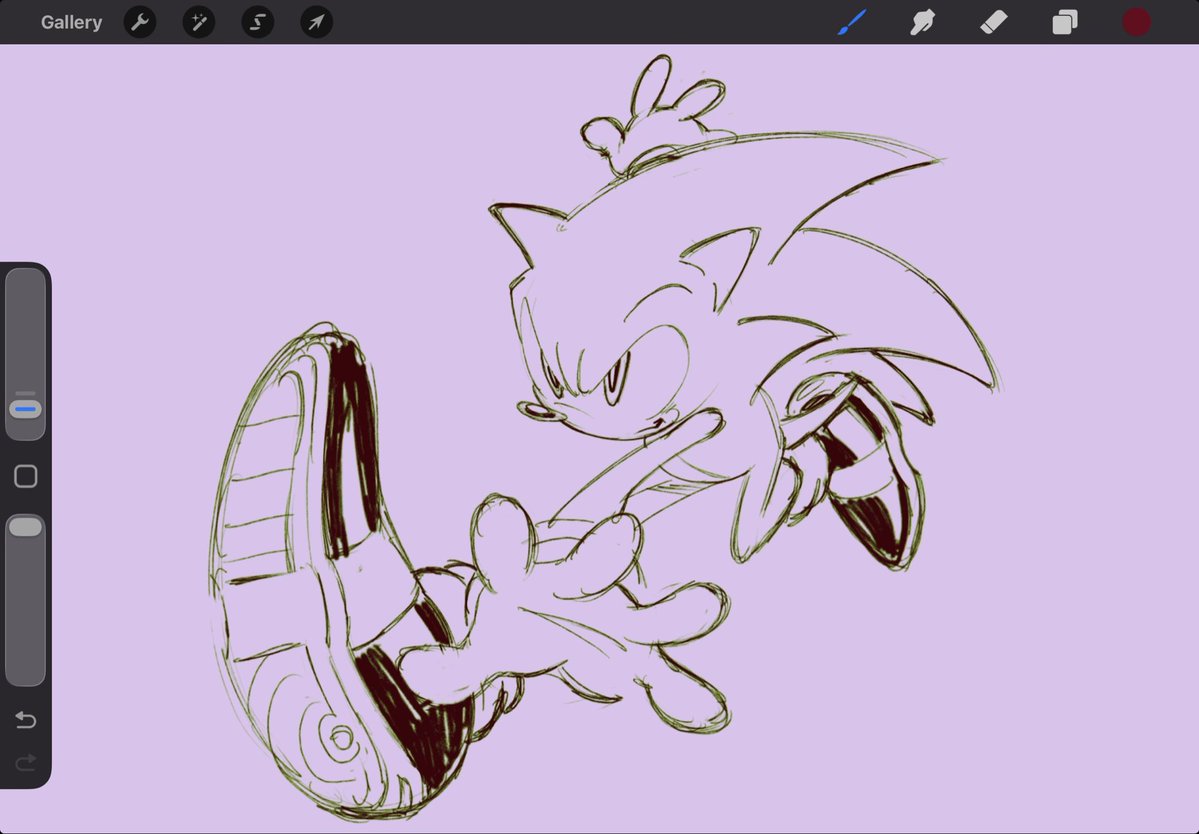Image resolution: width=1199 pixels, height=834 pixels.
Task: Open the Adjustments magic wand menu
Action: coord(199,22)
